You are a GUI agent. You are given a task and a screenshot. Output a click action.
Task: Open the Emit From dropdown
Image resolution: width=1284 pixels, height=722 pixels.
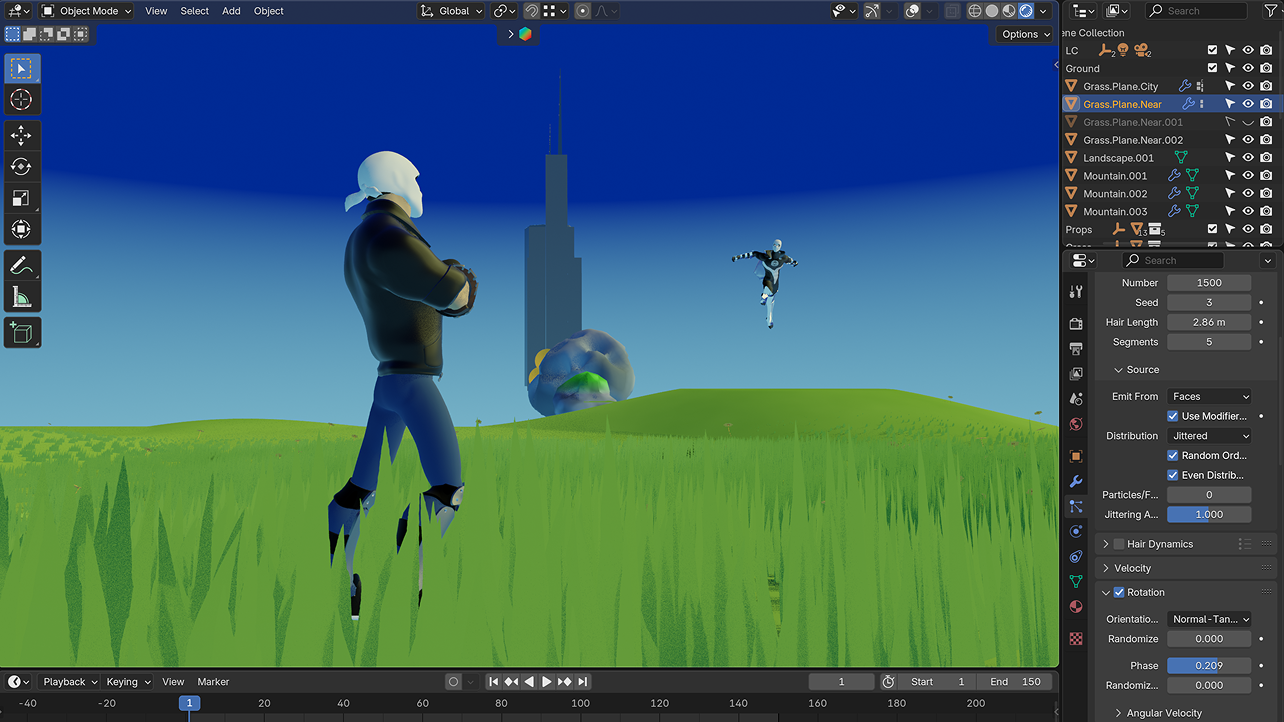[x=1209, y=396]
